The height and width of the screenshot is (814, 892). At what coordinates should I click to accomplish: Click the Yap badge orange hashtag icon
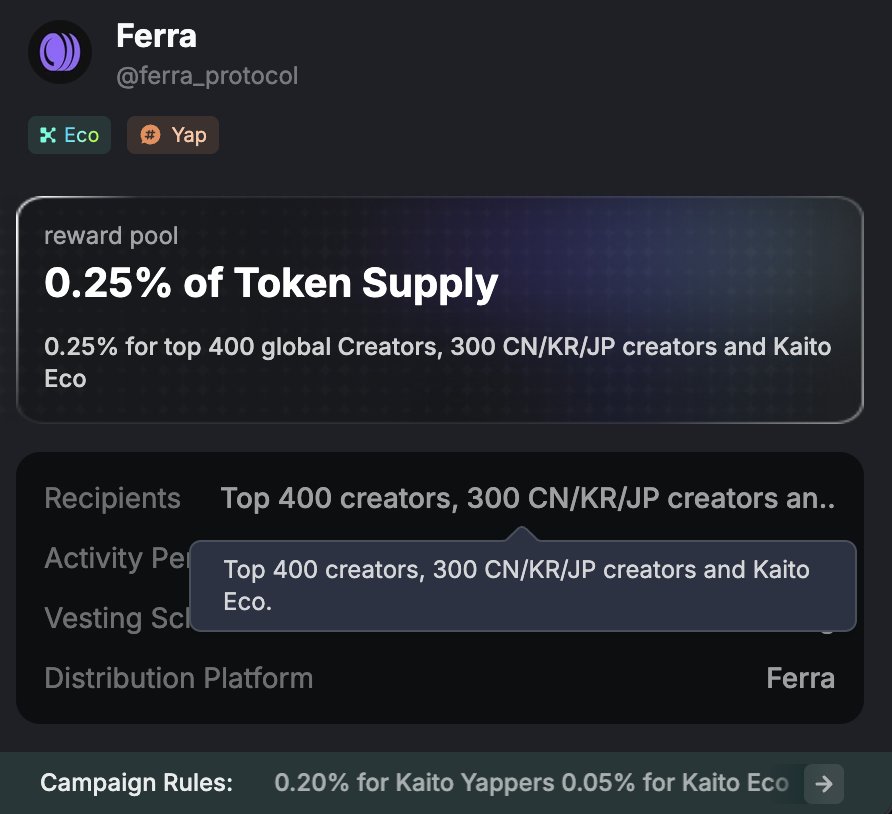[x=150, y=135]
